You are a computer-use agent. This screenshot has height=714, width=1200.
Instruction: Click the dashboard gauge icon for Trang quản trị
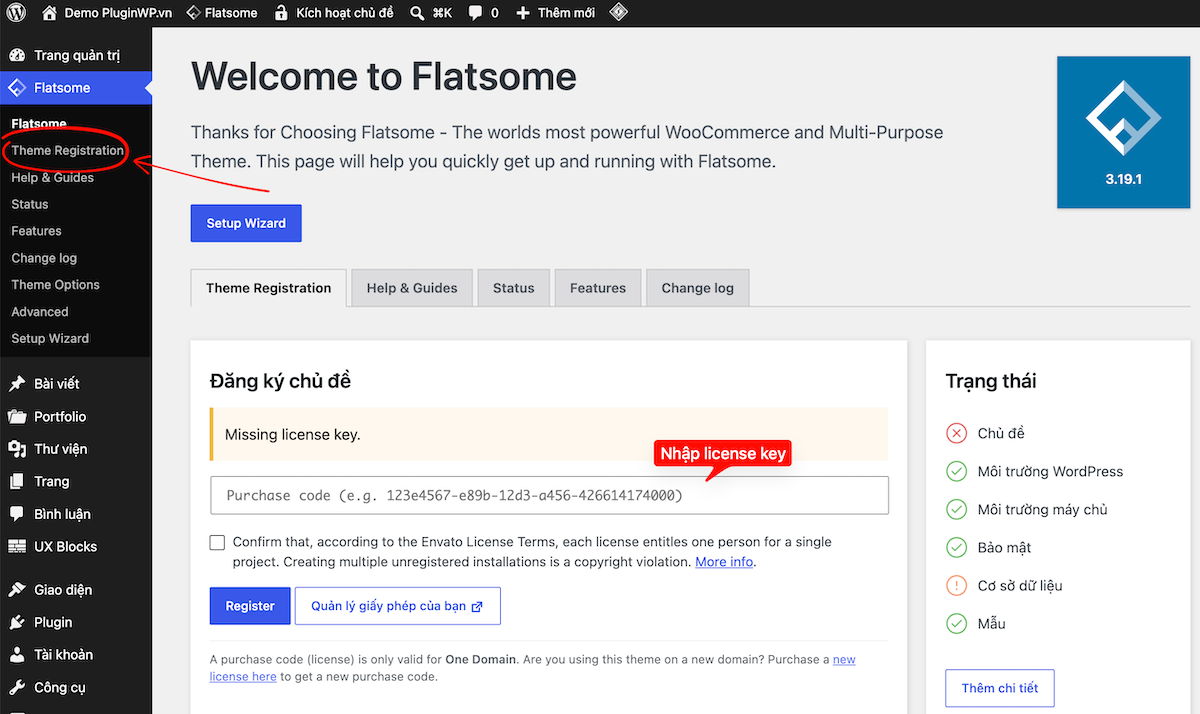(17, 55)
